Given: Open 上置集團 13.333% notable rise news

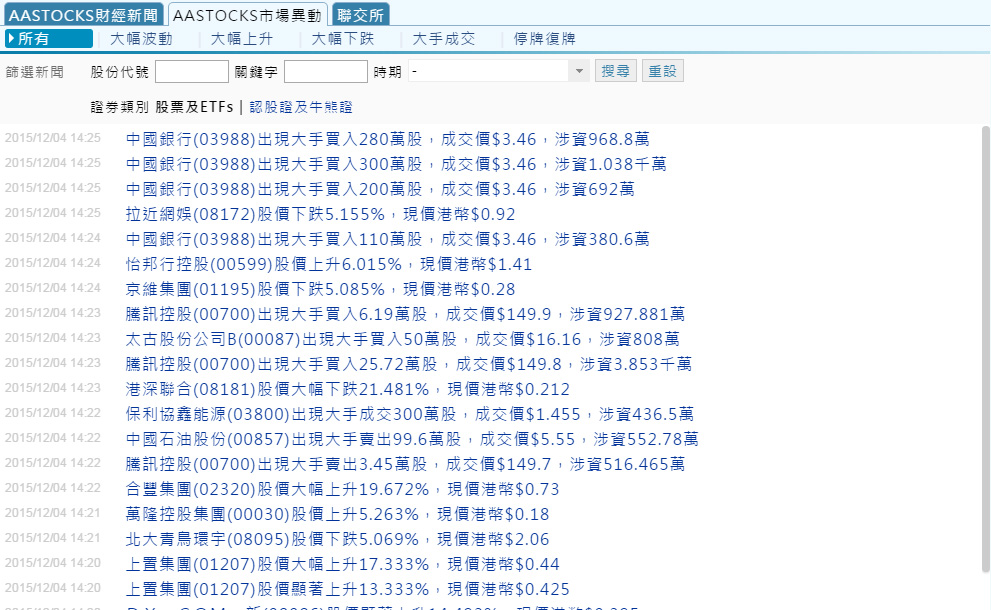Looking at the screenshot, I should click(x=348, y=590).
